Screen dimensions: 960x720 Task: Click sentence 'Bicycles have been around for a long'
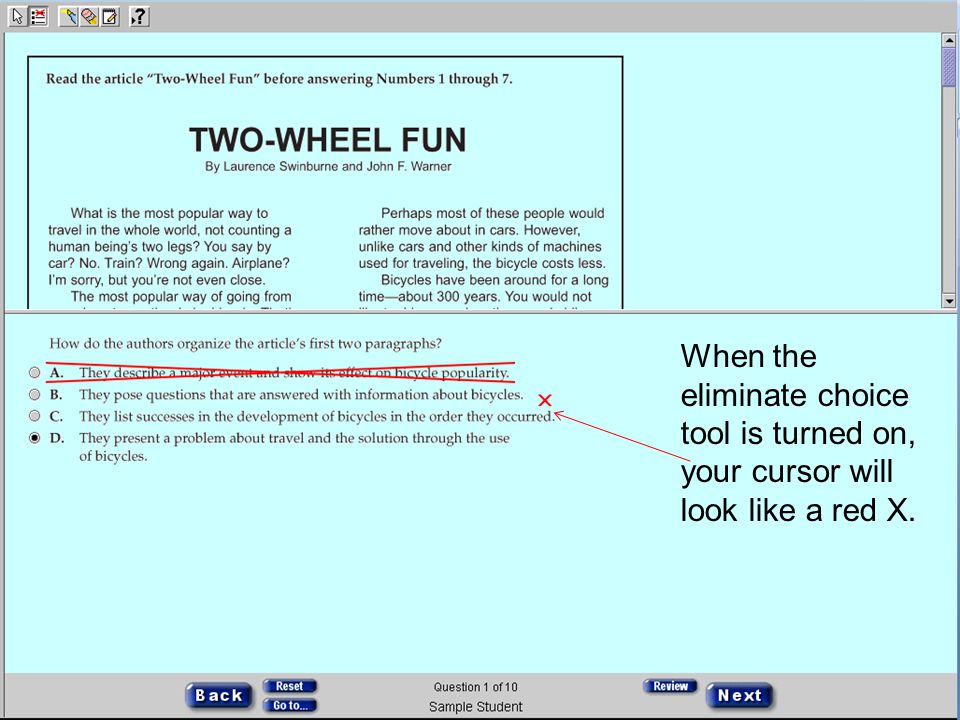pos(495,280)
